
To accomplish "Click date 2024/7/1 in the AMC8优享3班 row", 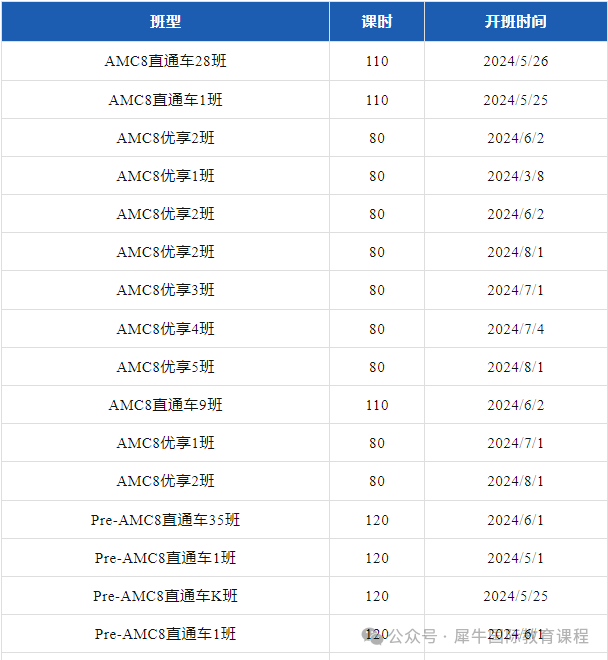I will (x=516, y=290).
